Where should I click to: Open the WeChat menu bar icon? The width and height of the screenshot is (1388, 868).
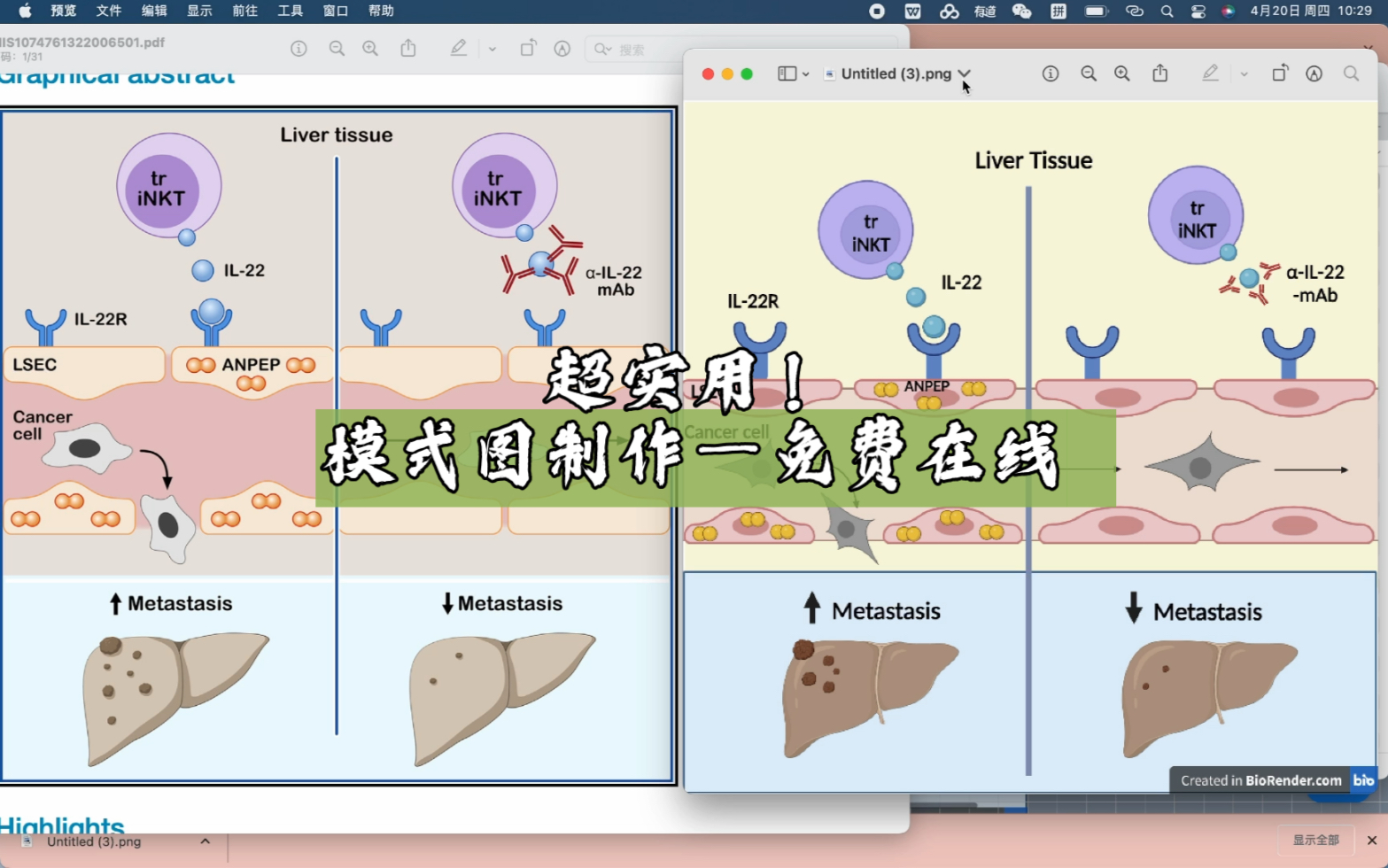tap(1021, 11)
